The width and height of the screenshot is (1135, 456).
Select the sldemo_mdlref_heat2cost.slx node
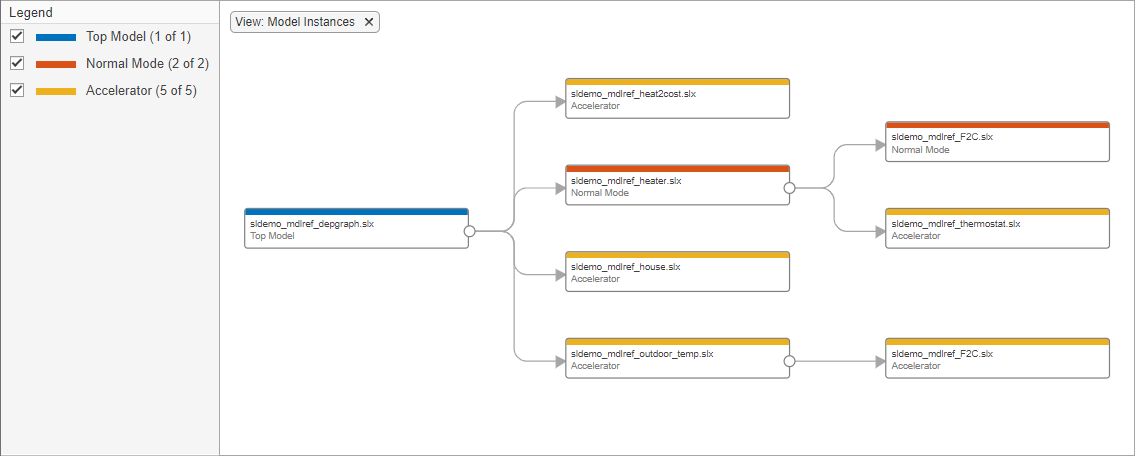(x=677, y=99)
